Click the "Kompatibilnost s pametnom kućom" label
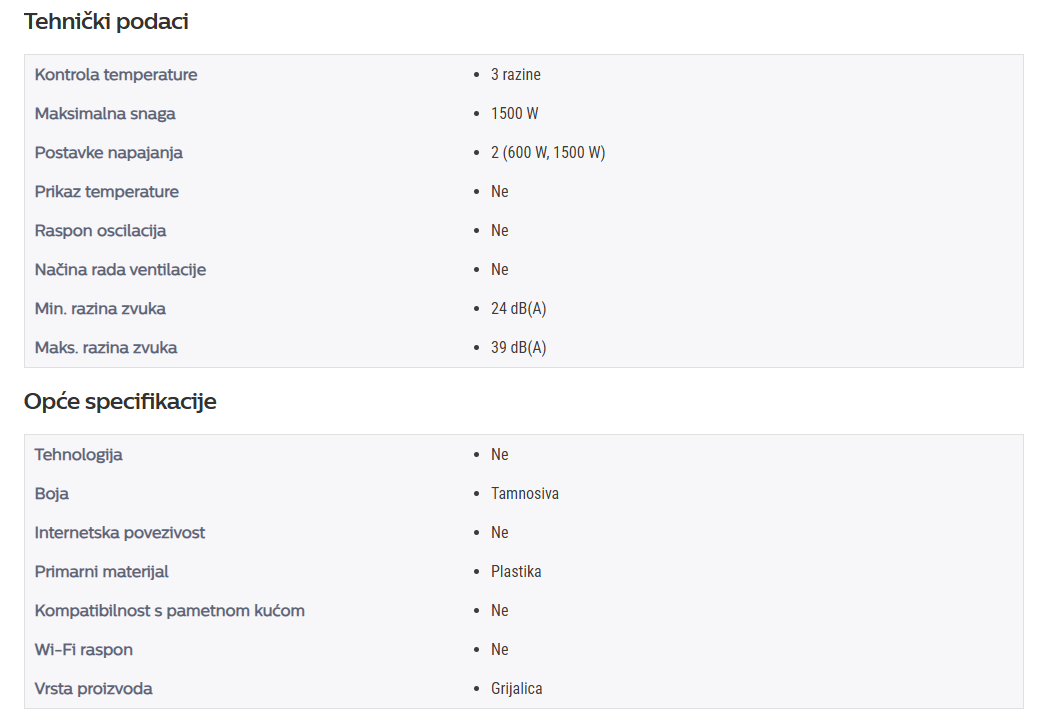1048x728 pixels. pyautogui.click(x=170, y=611)
